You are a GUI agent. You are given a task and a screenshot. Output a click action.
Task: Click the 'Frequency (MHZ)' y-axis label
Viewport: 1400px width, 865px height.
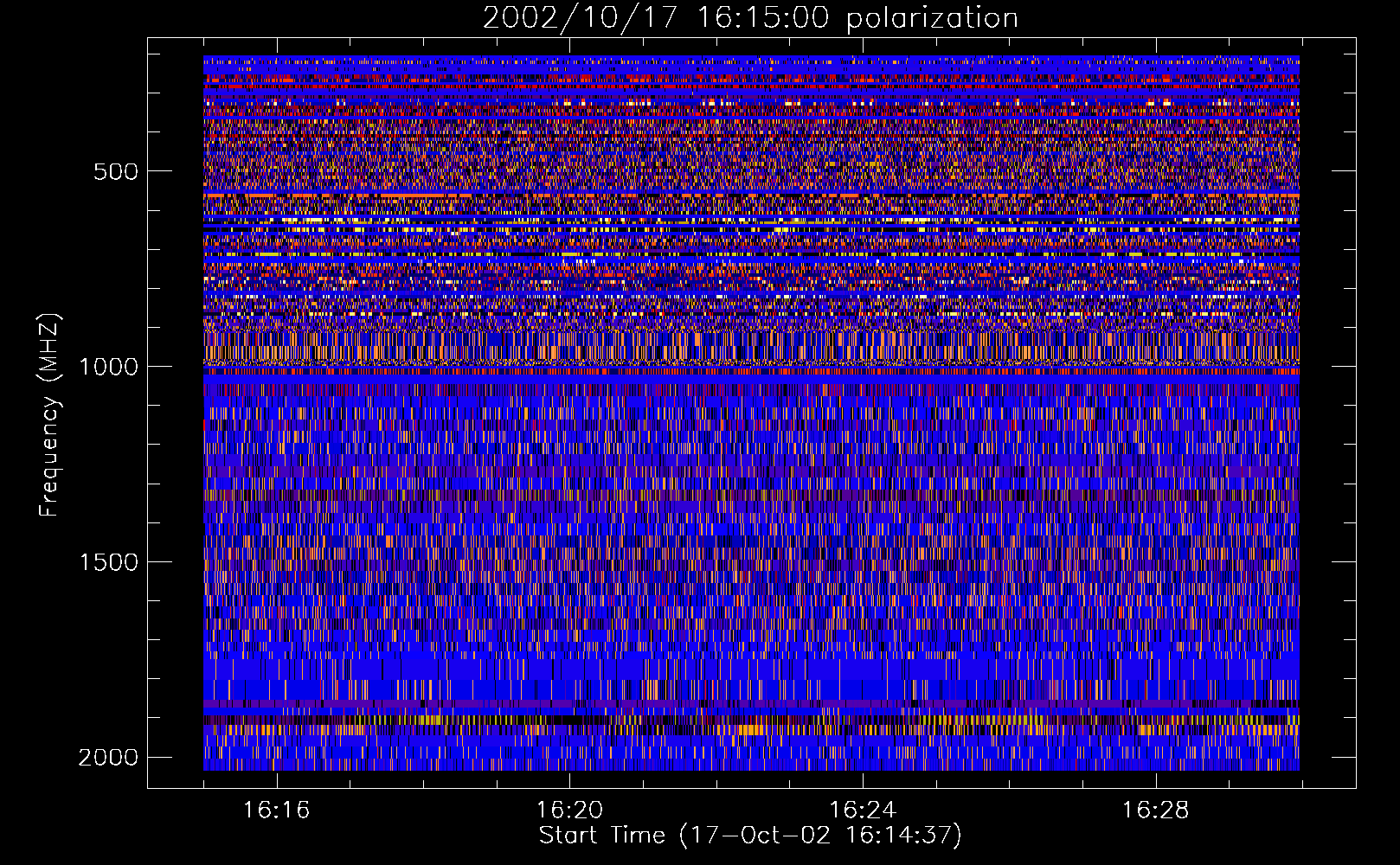click(x=49, y=415)
